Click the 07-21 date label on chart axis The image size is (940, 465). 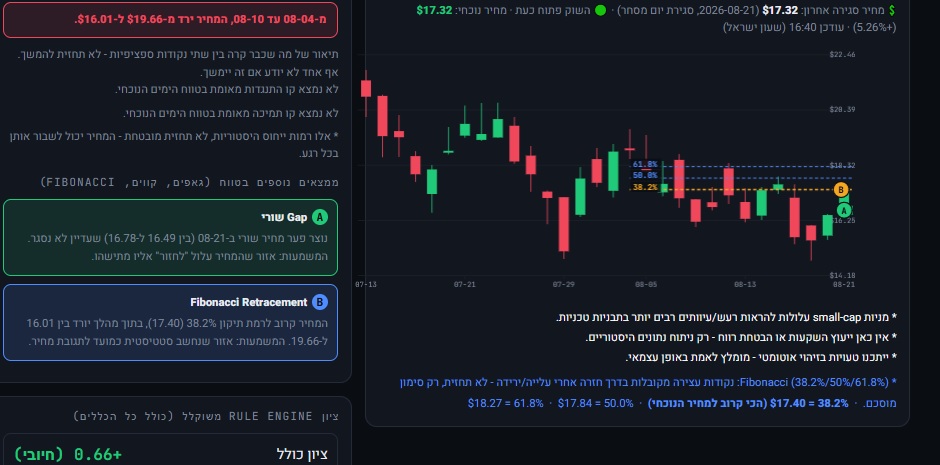click(465, 285)
